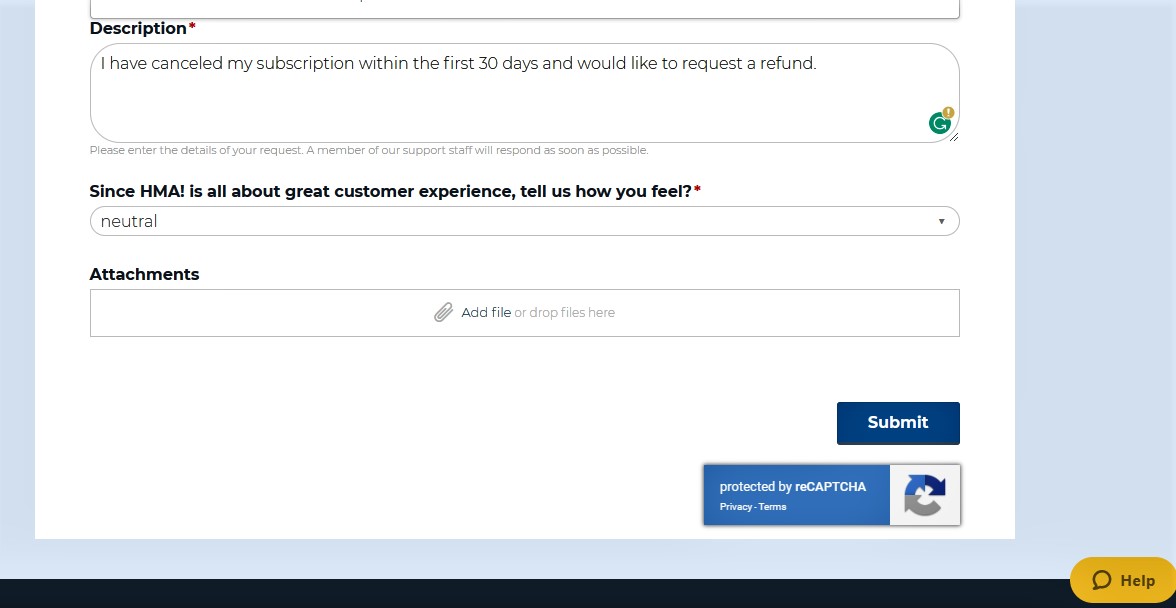Click the chat bubble icon on Help
The height and width of the screenshot is (608, 1176).
(x=1101, y=580)
